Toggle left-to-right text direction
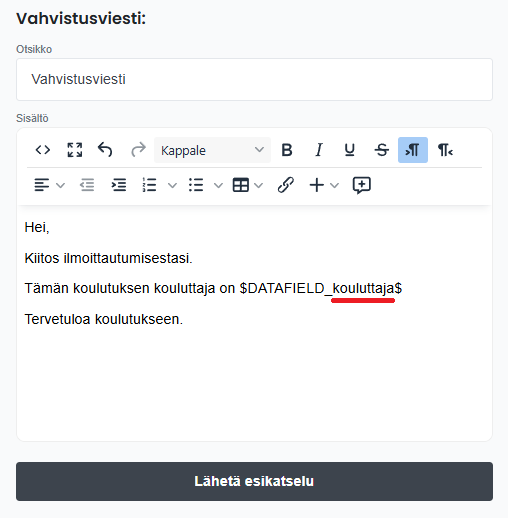 pyautogui.click(x=413, y=150)
